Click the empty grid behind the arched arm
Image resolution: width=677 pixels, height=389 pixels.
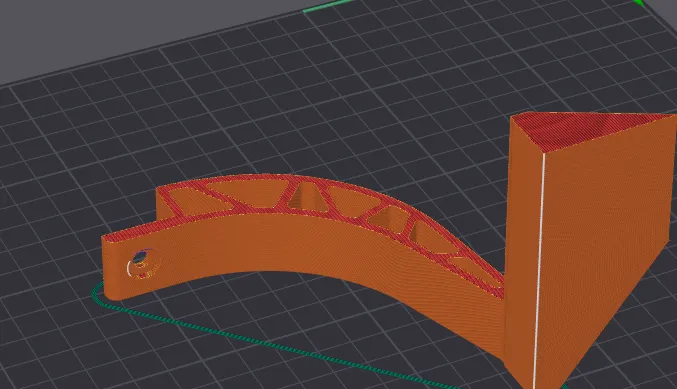click(x=345, y=108)
